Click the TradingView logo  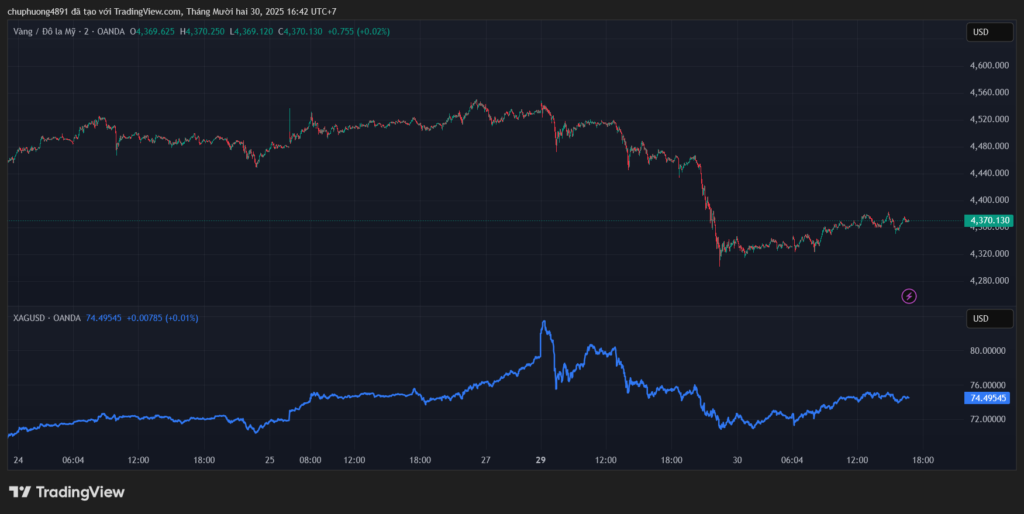(67, 492)
